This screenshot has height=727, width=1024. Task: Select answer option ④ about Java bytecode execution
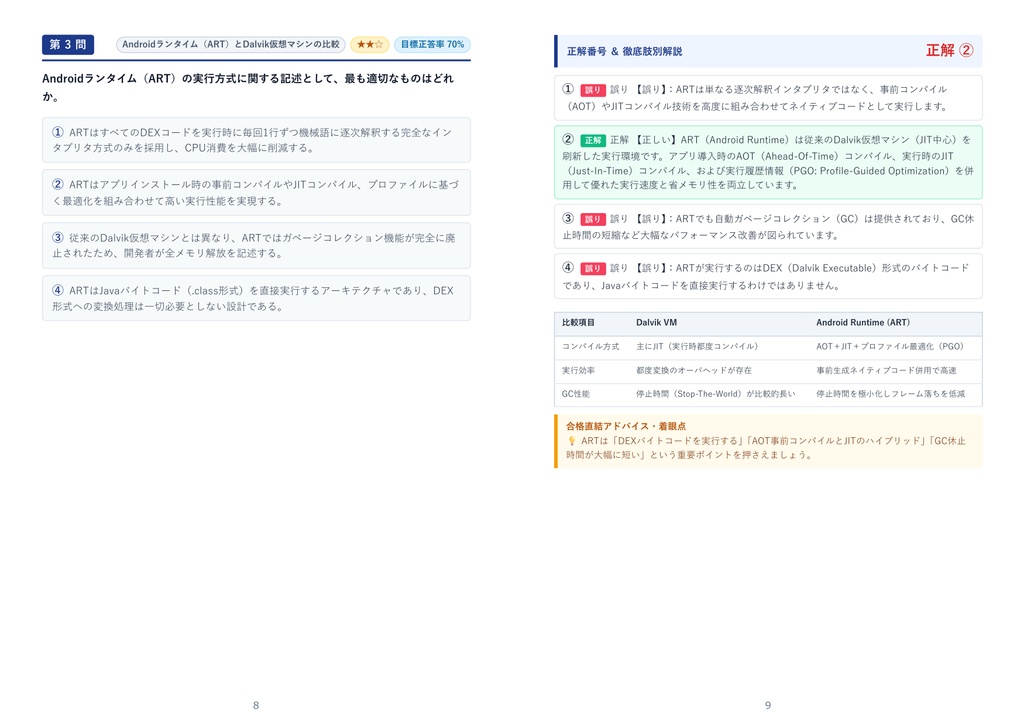256,298
